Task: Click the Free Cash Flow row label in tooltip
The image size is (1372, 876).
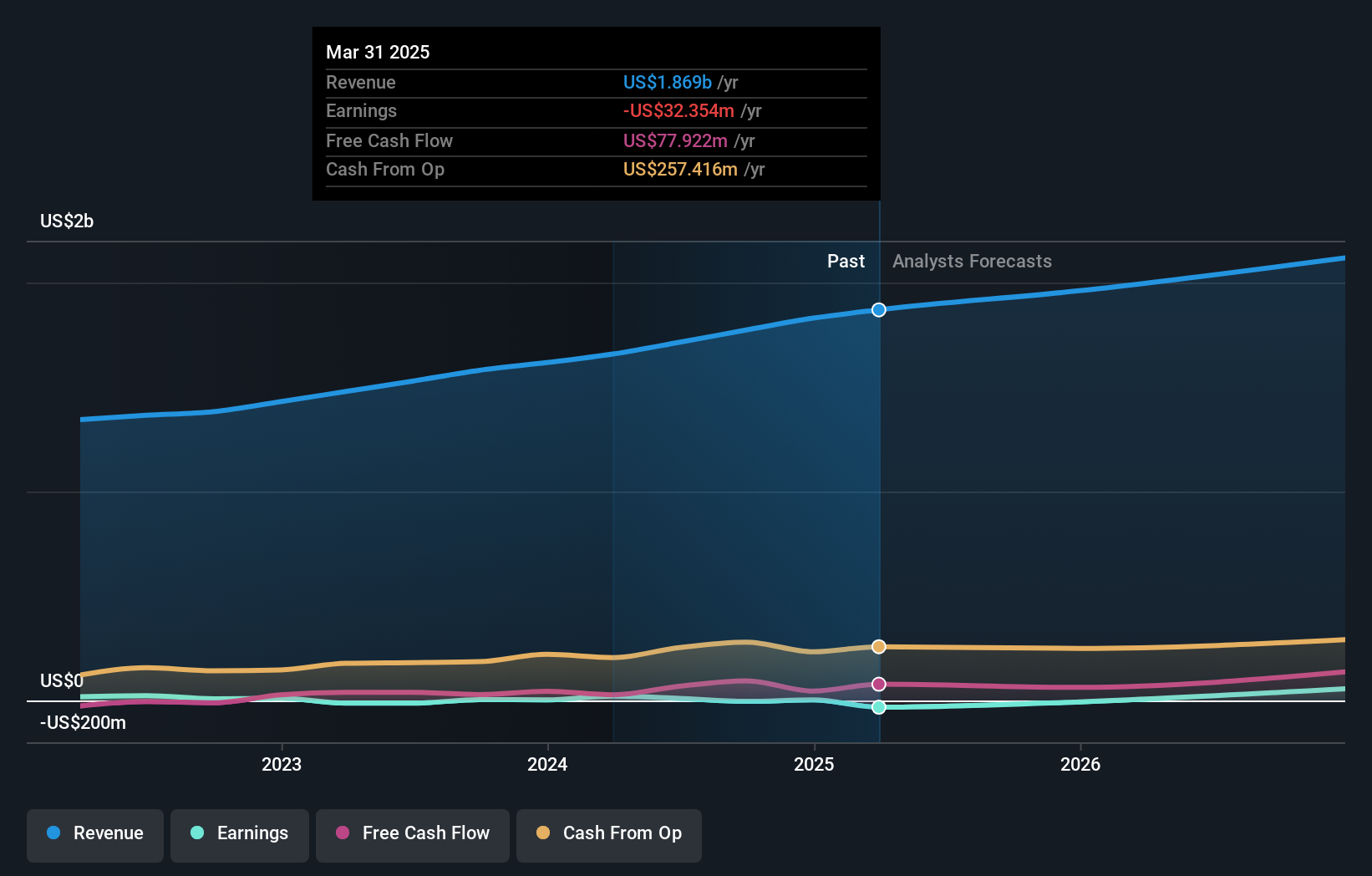Action: point(389,141)
